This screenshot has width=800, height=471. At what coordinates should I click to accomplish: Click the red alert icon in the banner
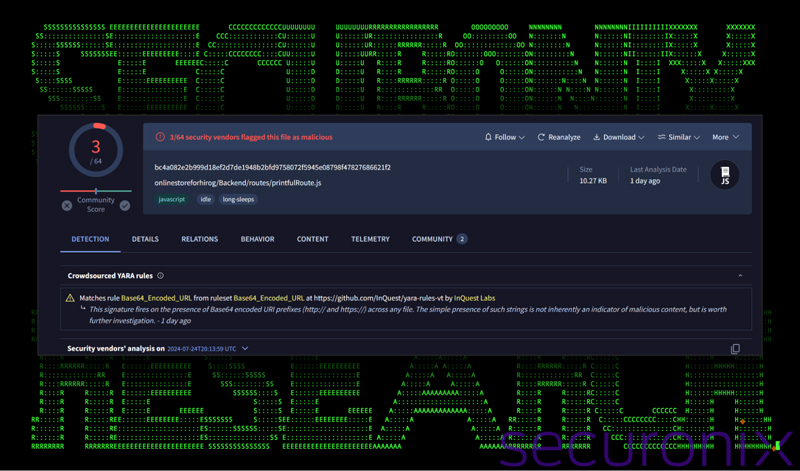160,137
